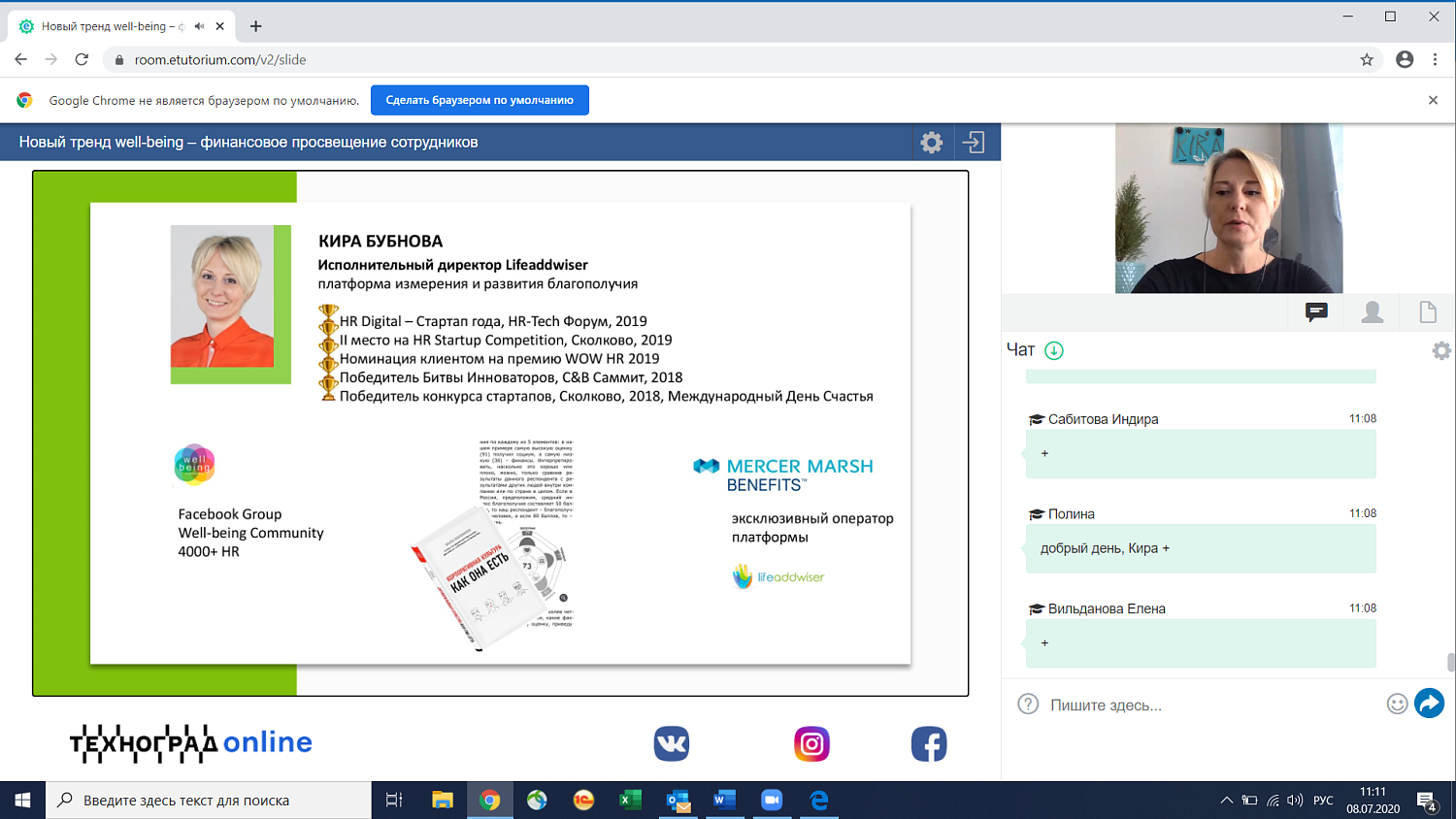This screenshot has height=819, width=1456.
Task: Go back in browser history
Action: pos(20,59)
